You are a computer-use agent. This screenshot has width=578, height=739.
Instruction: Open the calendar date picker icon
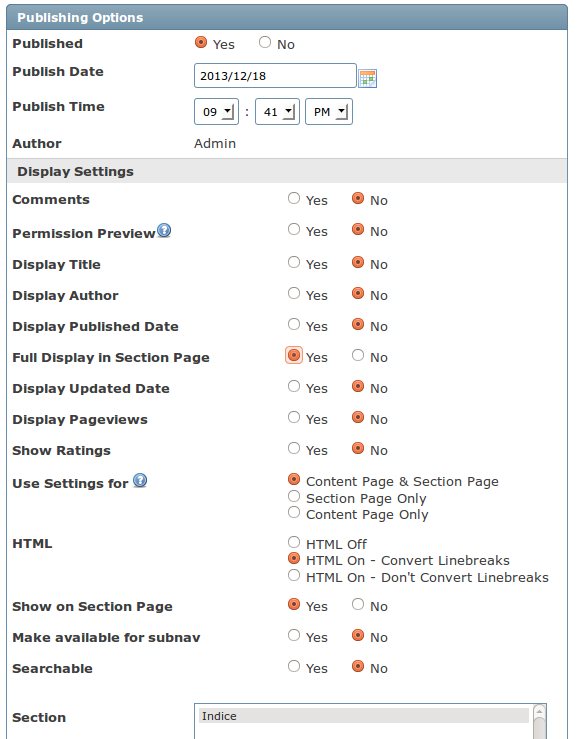click(x=367, y=78)
